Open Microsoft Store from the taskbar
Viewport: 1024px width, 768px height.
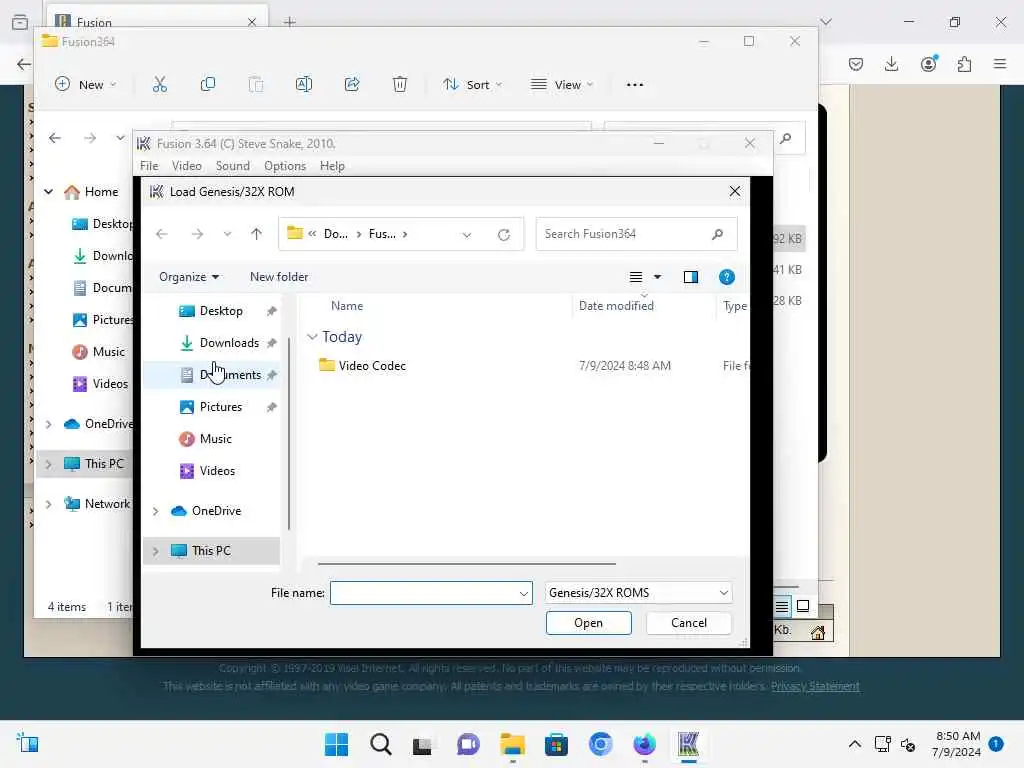click(556, 744)
